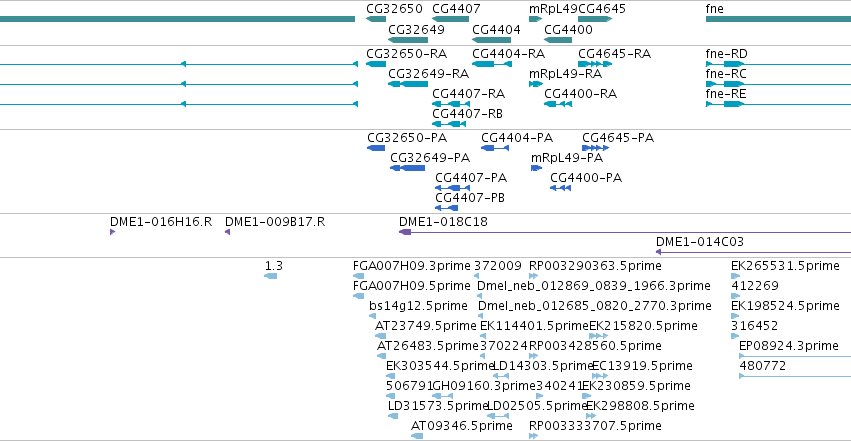Screen dimensions: 851x441
Task: Select transcript CG4404-RA
Action: point(509,54)
